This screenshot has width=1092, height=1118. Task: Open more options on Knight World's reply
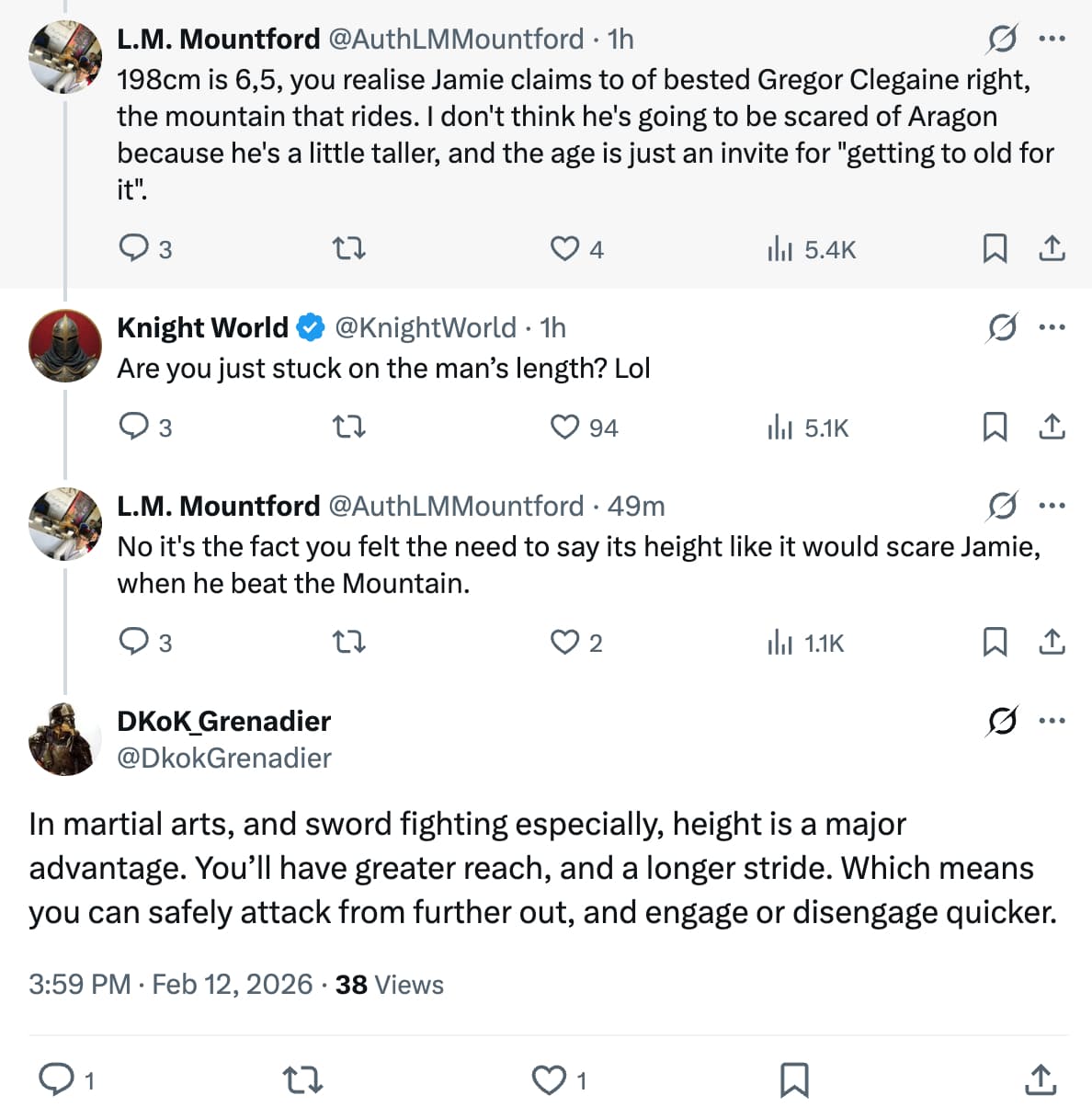[x=1052, y=327]
